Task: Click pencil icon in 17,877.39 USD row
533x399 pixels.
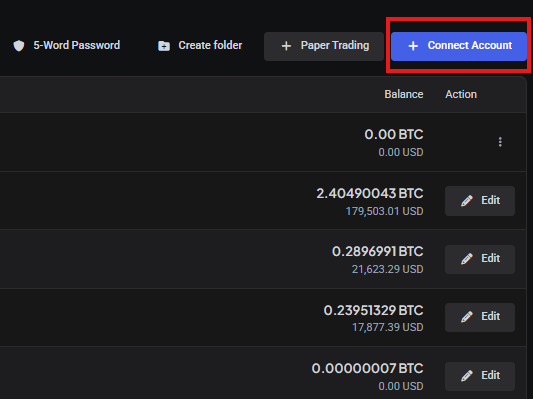Action: 467,317
